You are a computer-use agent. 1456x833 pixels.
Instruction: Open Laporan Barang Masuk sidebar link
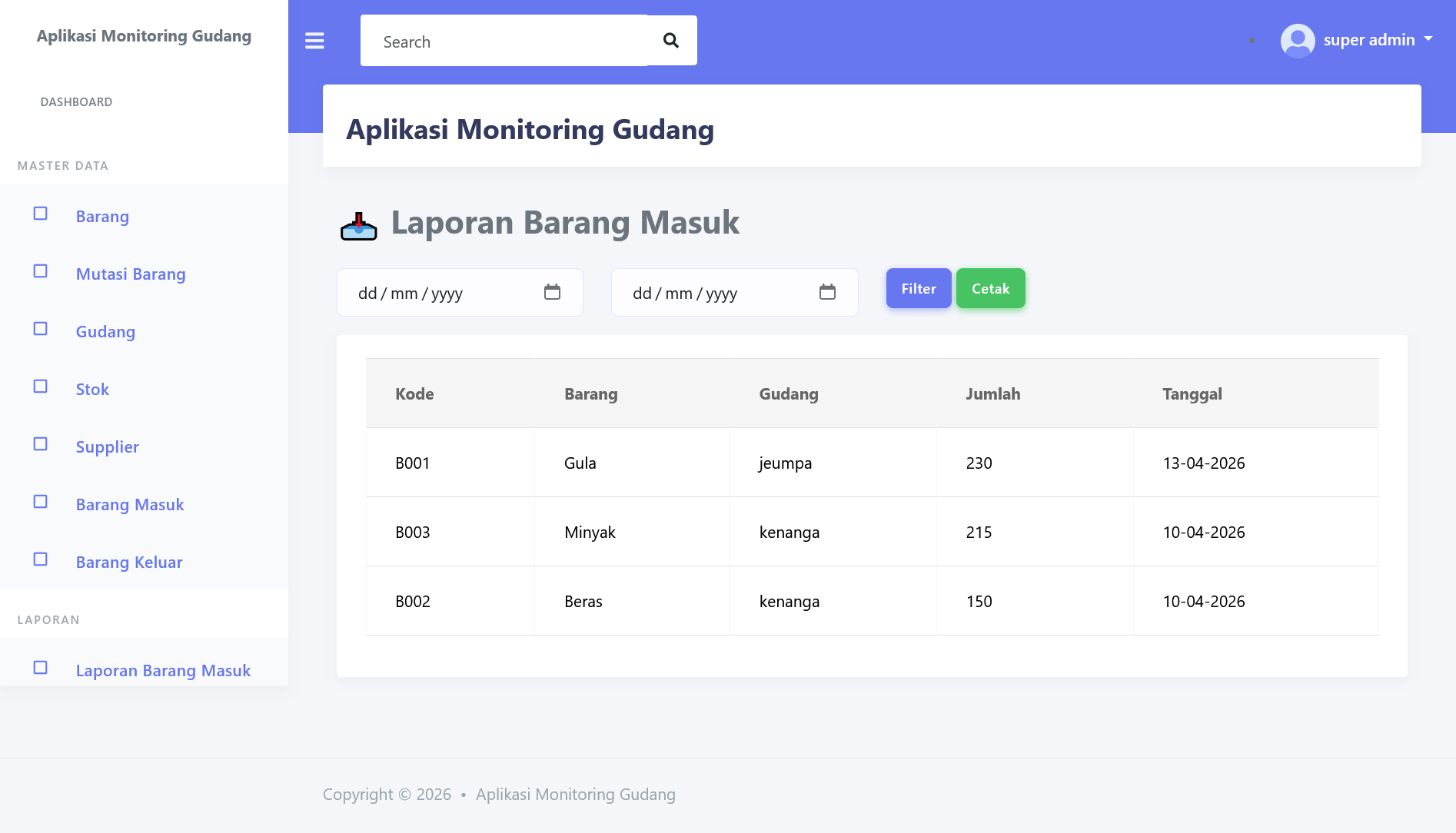click(x=163, y=671)
